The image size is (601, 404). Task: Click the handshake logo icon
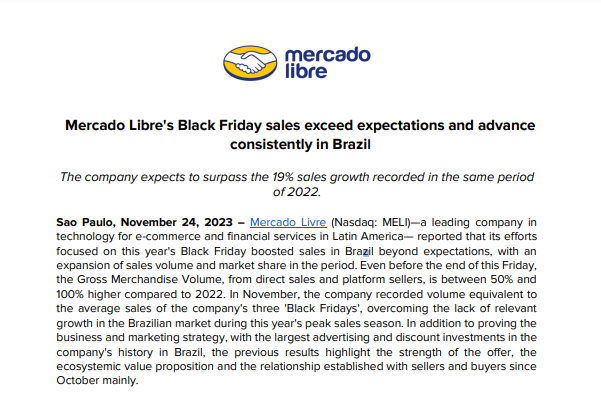pyautogui.click(x=250, y=63)
